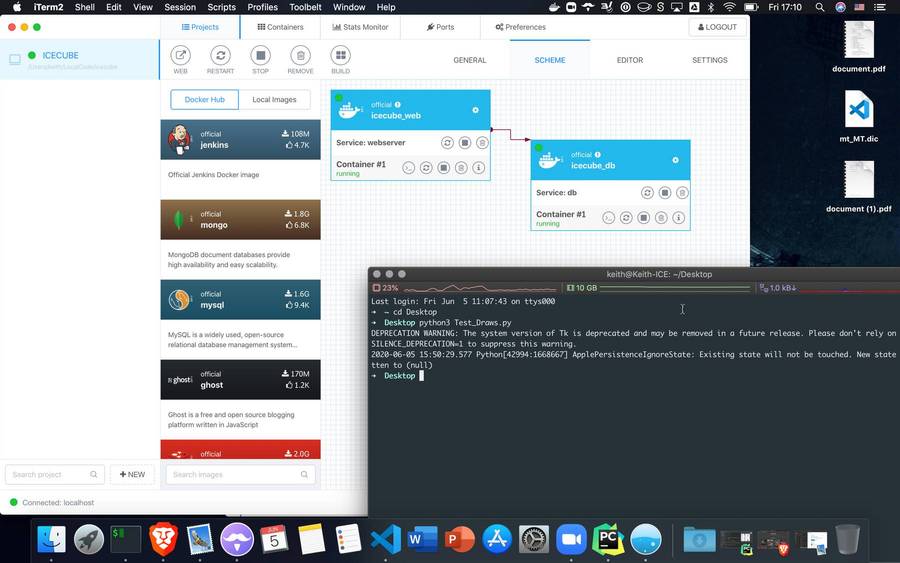Create a new project with NEW button
900x563 pixels.
(132, 474)
